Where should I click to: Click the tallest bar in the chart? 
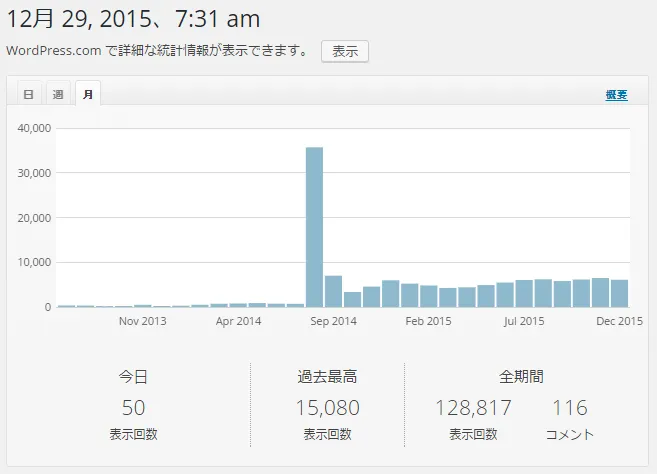click(314, 227)
